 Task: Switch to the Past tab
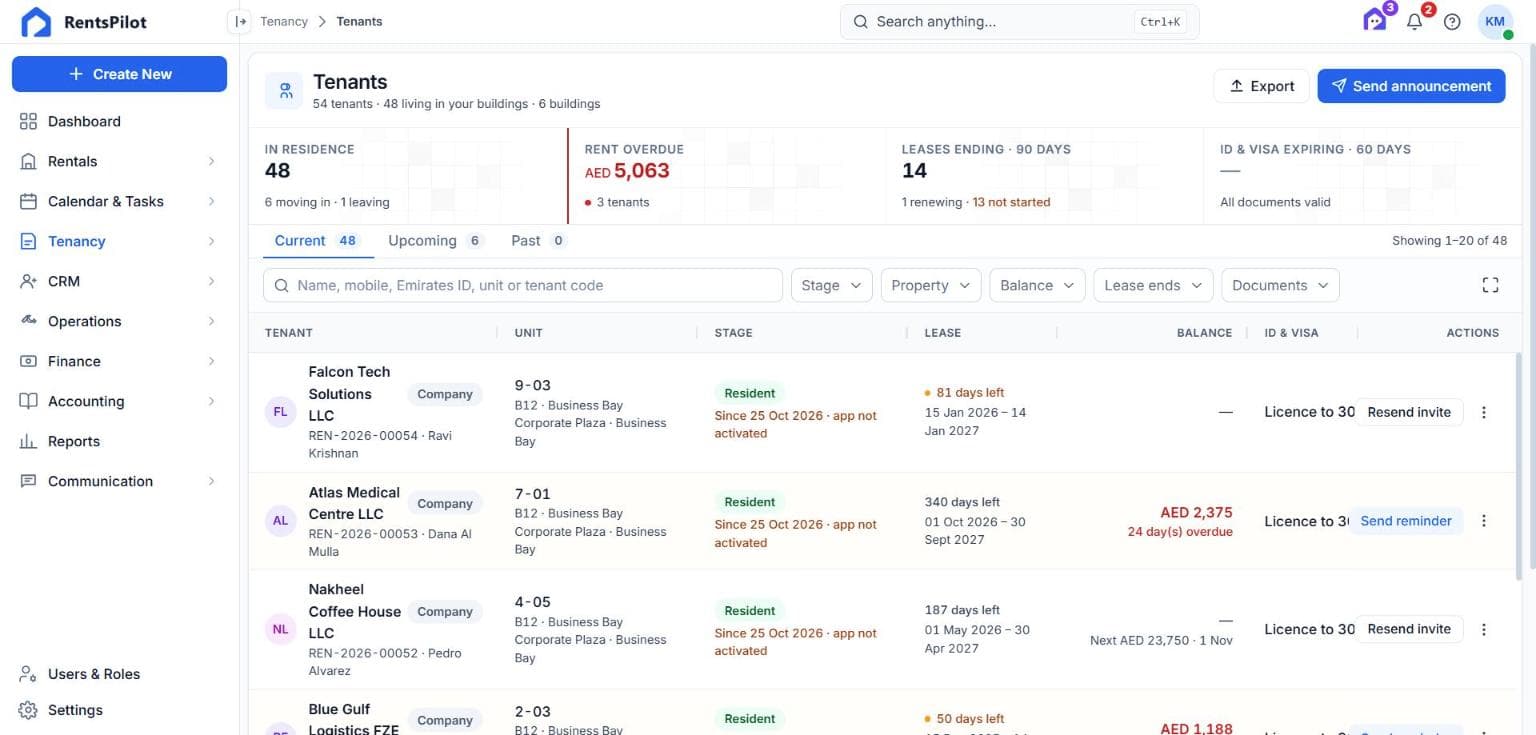pos(538,241)
